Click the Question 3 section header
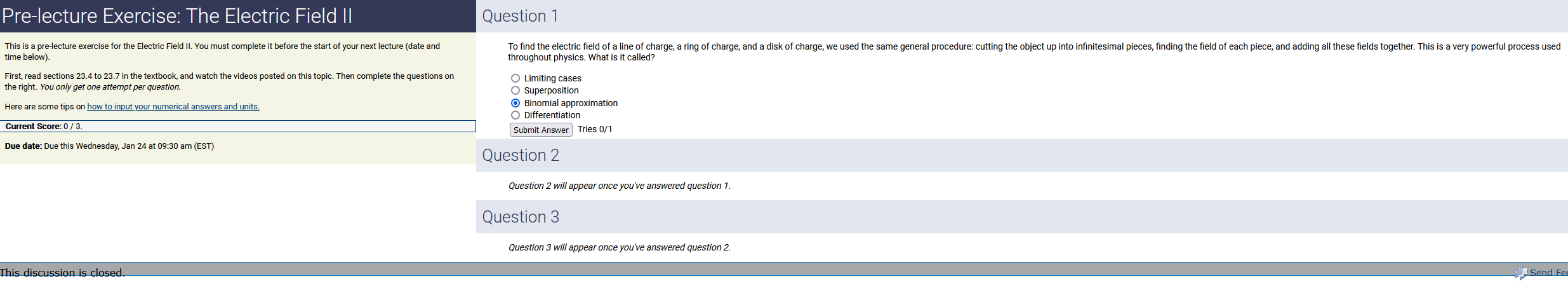 tap(521, 217)
